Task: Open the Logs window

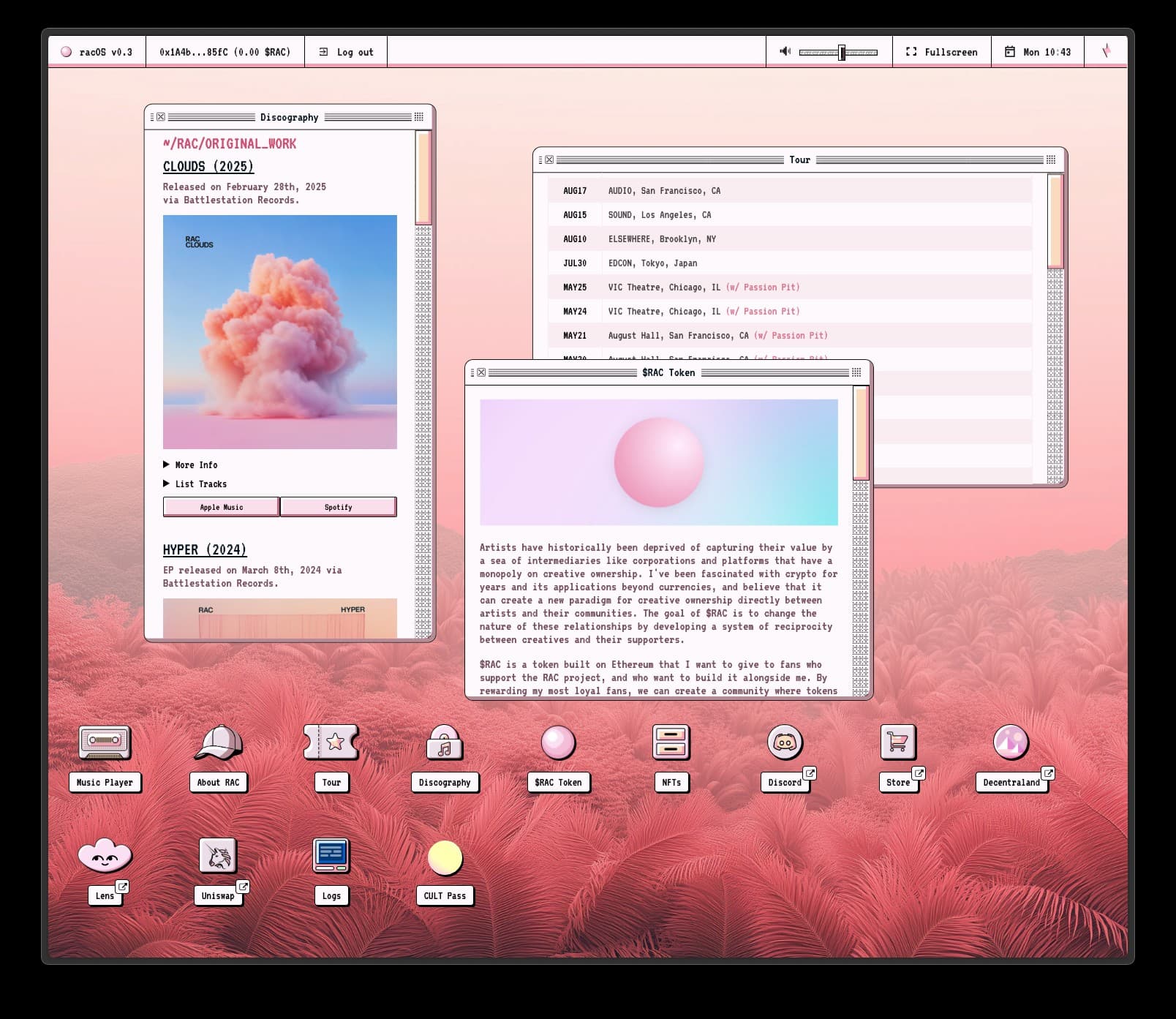Action: pos(331,856)
